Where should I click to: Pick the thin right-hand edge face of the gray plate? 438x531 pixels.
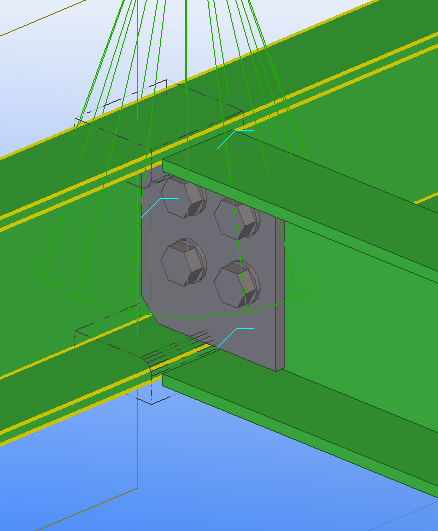281,295
